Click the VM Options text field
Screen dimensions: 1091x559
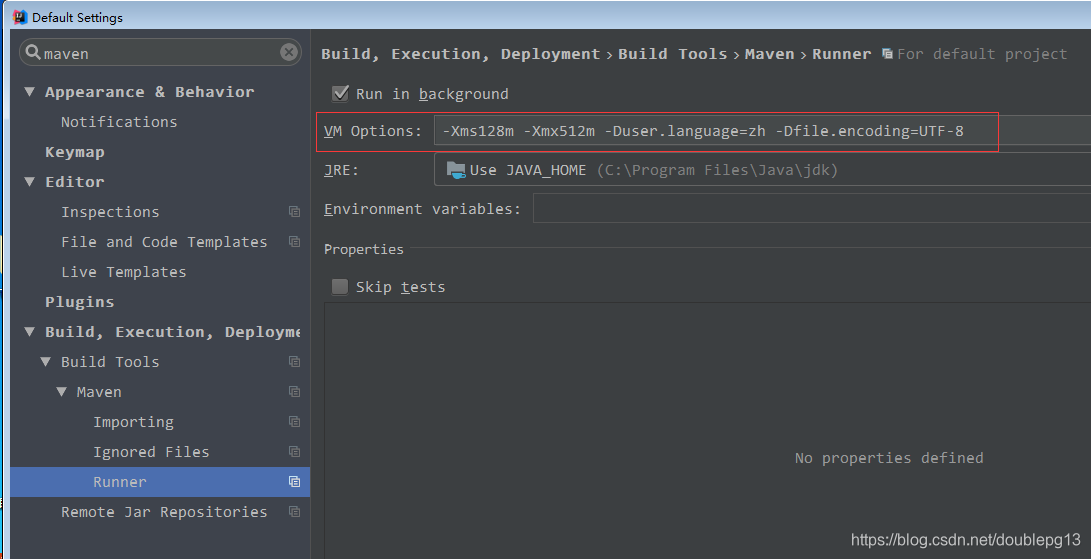pos(762,131)
